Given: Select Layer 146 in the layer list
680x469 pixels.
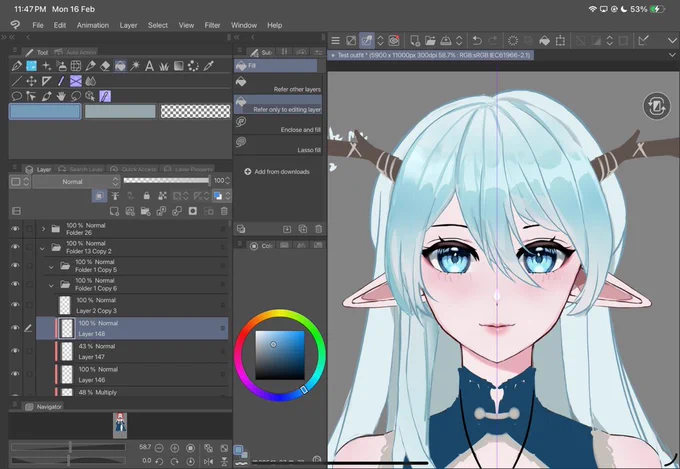Looking at the screenshot, I should tap(132, 374).
